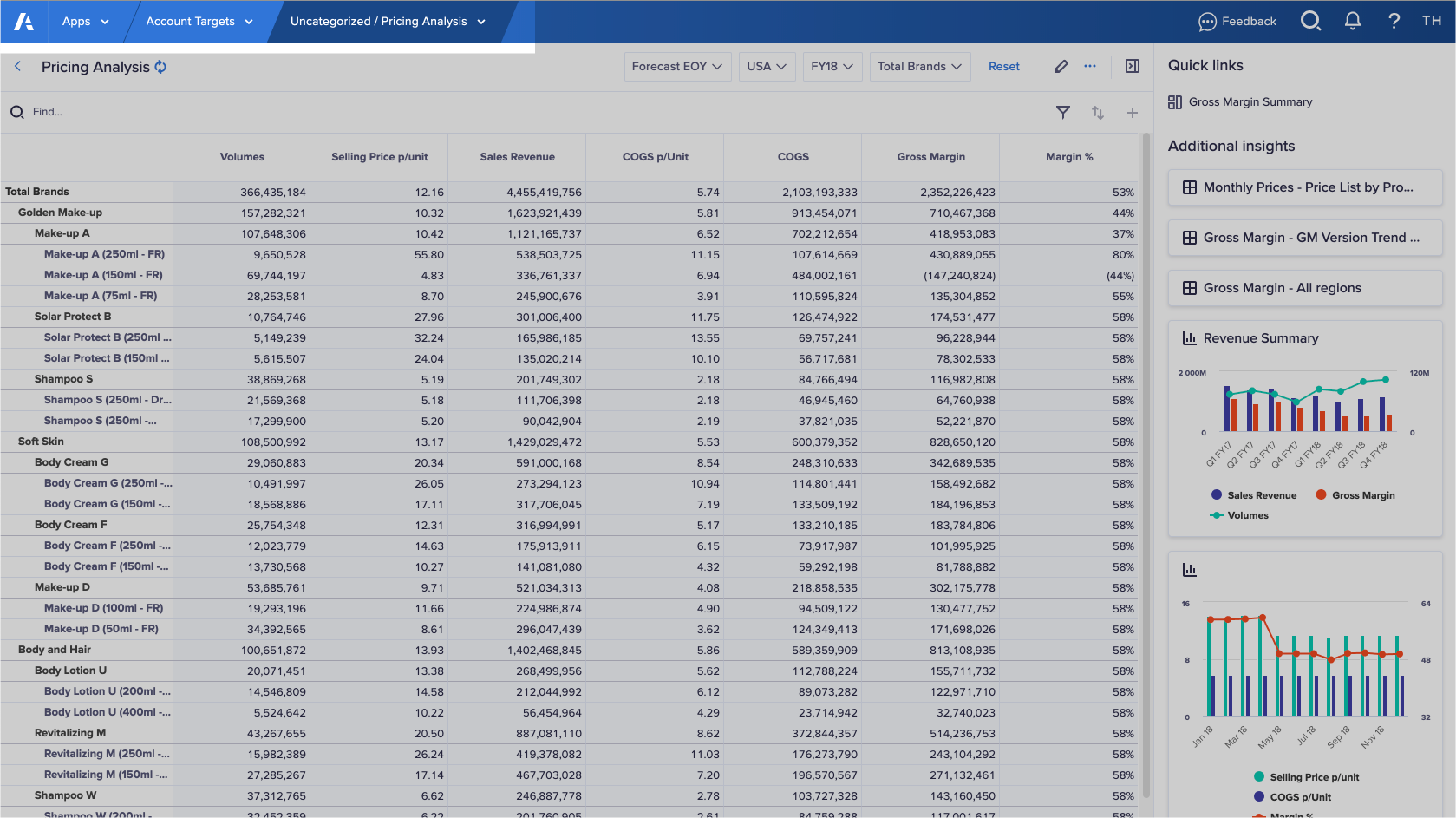
Task: Open the FY18 year selector
Action: click(832, 67)
